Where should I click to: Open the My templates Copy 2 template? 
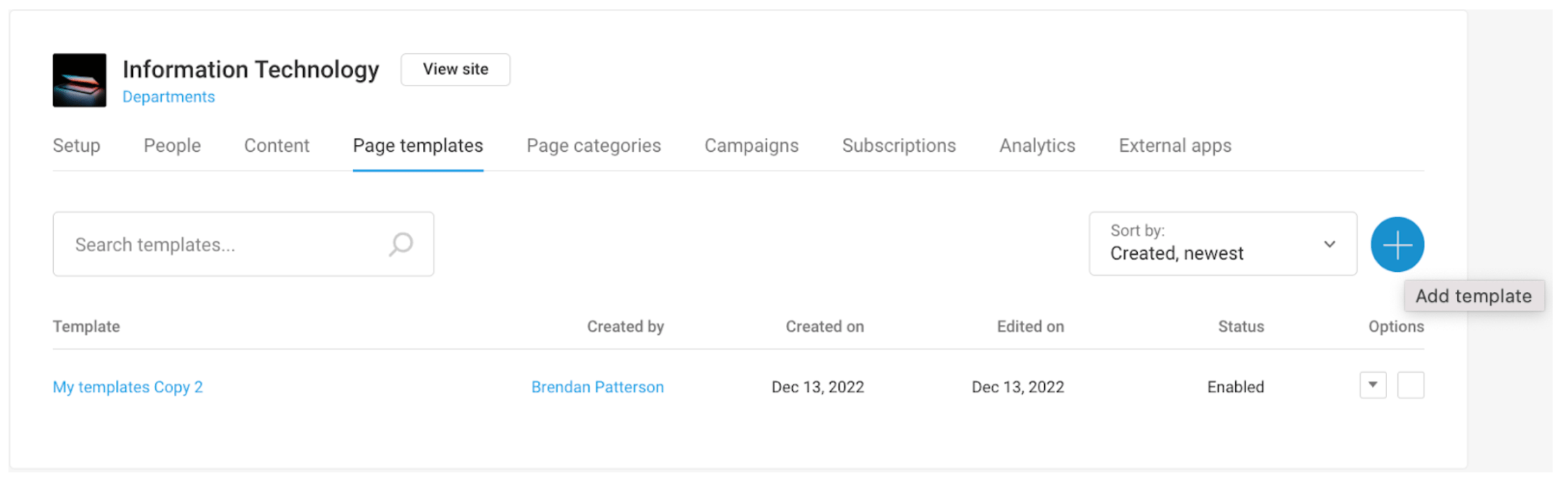pos(128,387)
